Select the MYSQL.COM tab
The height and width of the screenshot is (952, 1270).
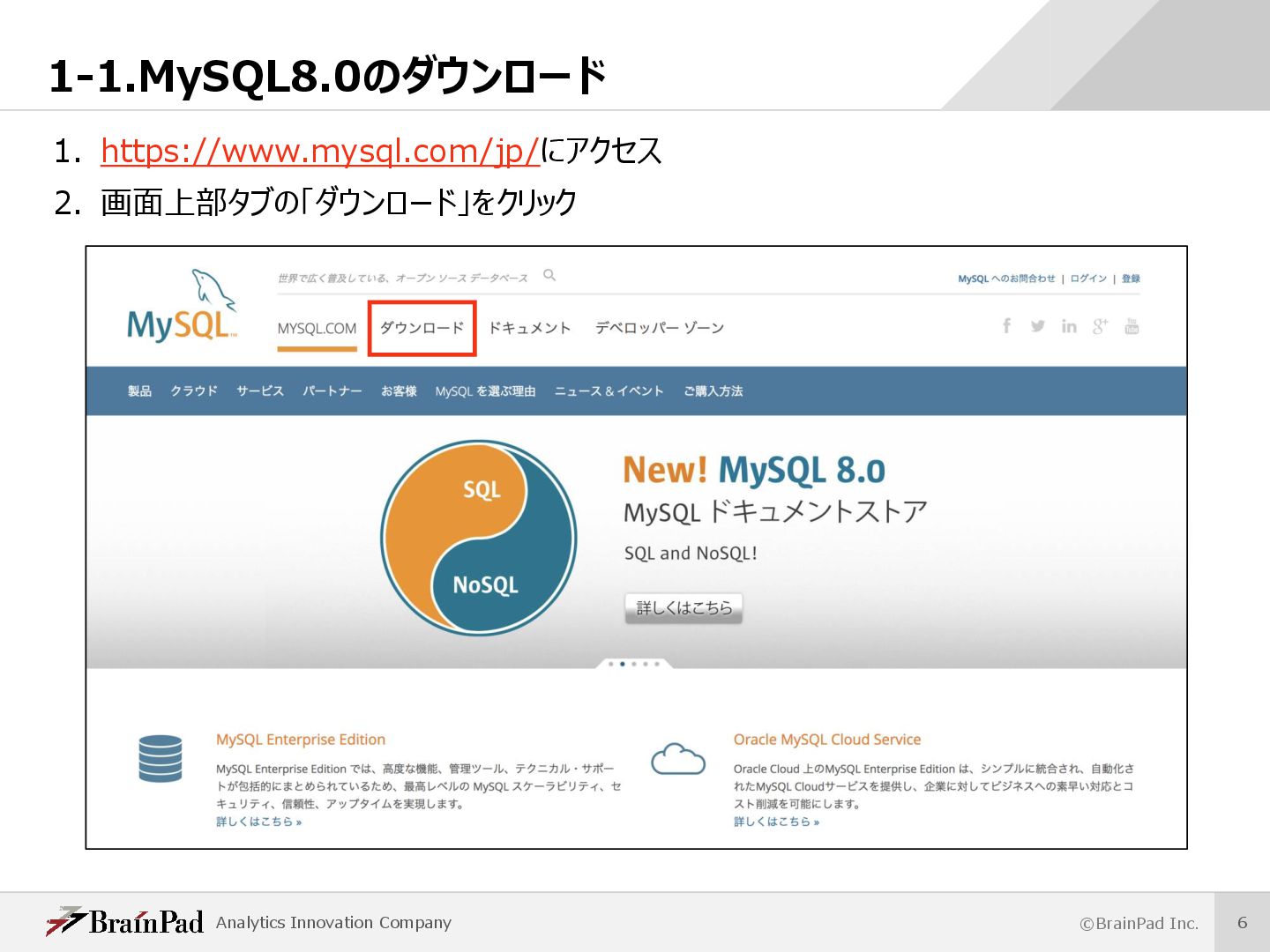pyautogui.click(x=317, y=329)
